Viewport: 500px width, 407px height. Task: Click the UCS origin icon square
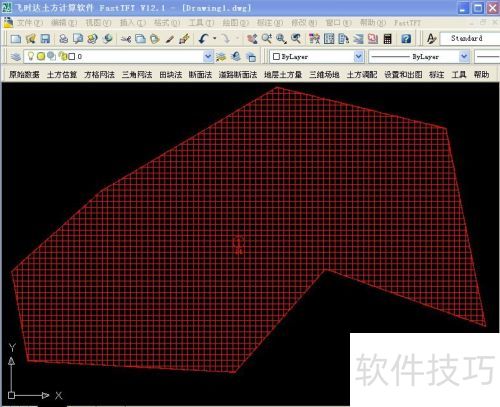(x=11, y=395)
